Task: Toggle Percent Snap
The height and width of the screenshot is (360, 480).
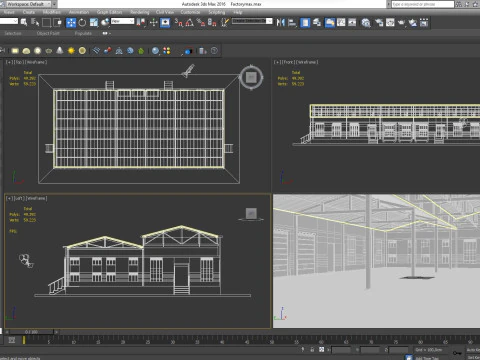Action: pos(201,22)
